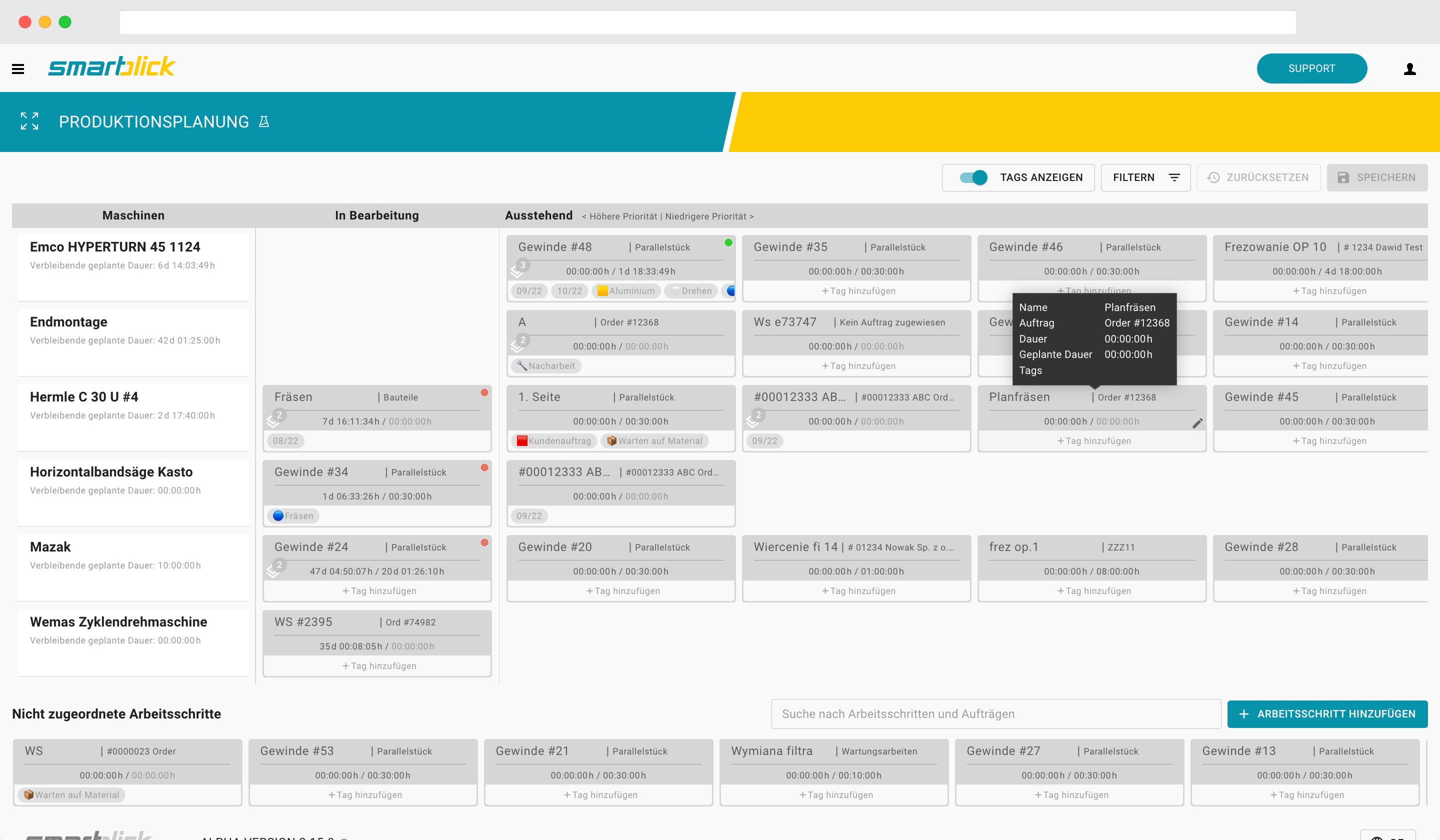Expand view using the fullscreen arrows icon

[29, 121]
